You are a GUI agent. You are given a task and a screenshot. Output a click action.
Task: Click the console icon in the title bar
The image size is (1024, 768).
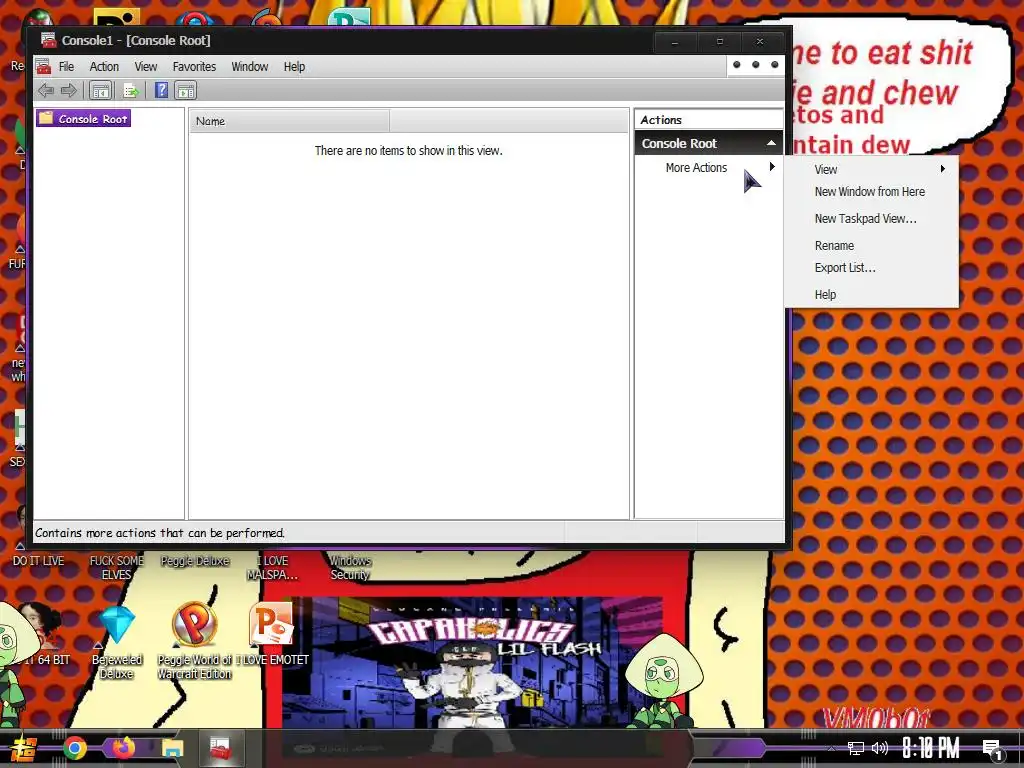pyautogui.click(x=48, y=40)
